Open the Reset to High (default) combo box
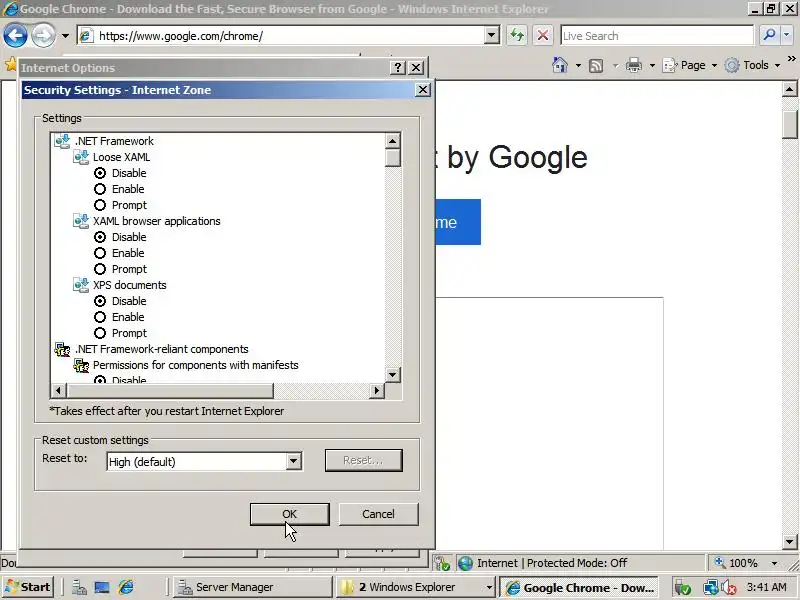This screenshot has width=800, height=600. coord(204,462)
